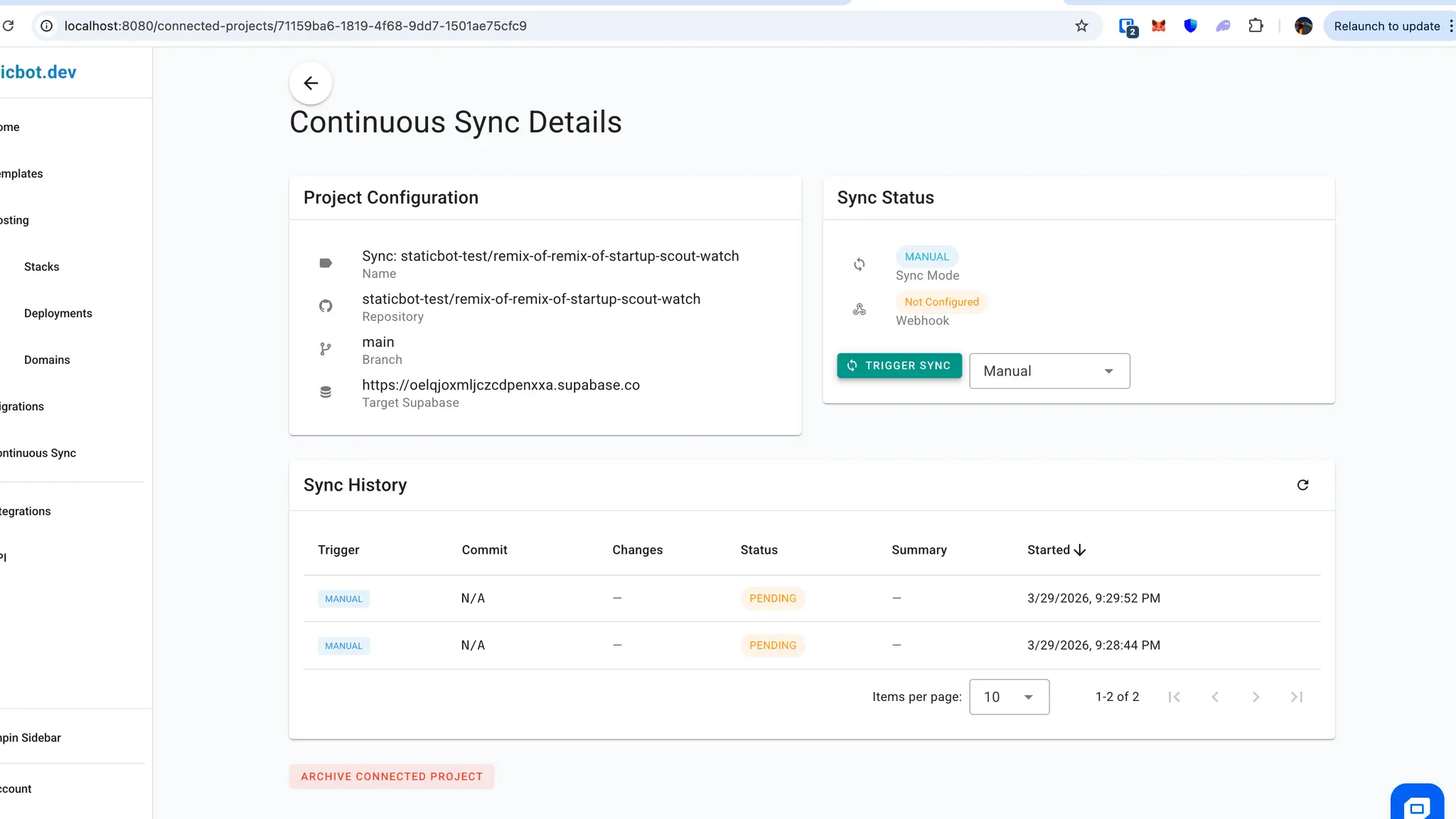Open the Bitwarden shield extension
The width and height of the screenshot is (1456, 819).
point(1191,26)
